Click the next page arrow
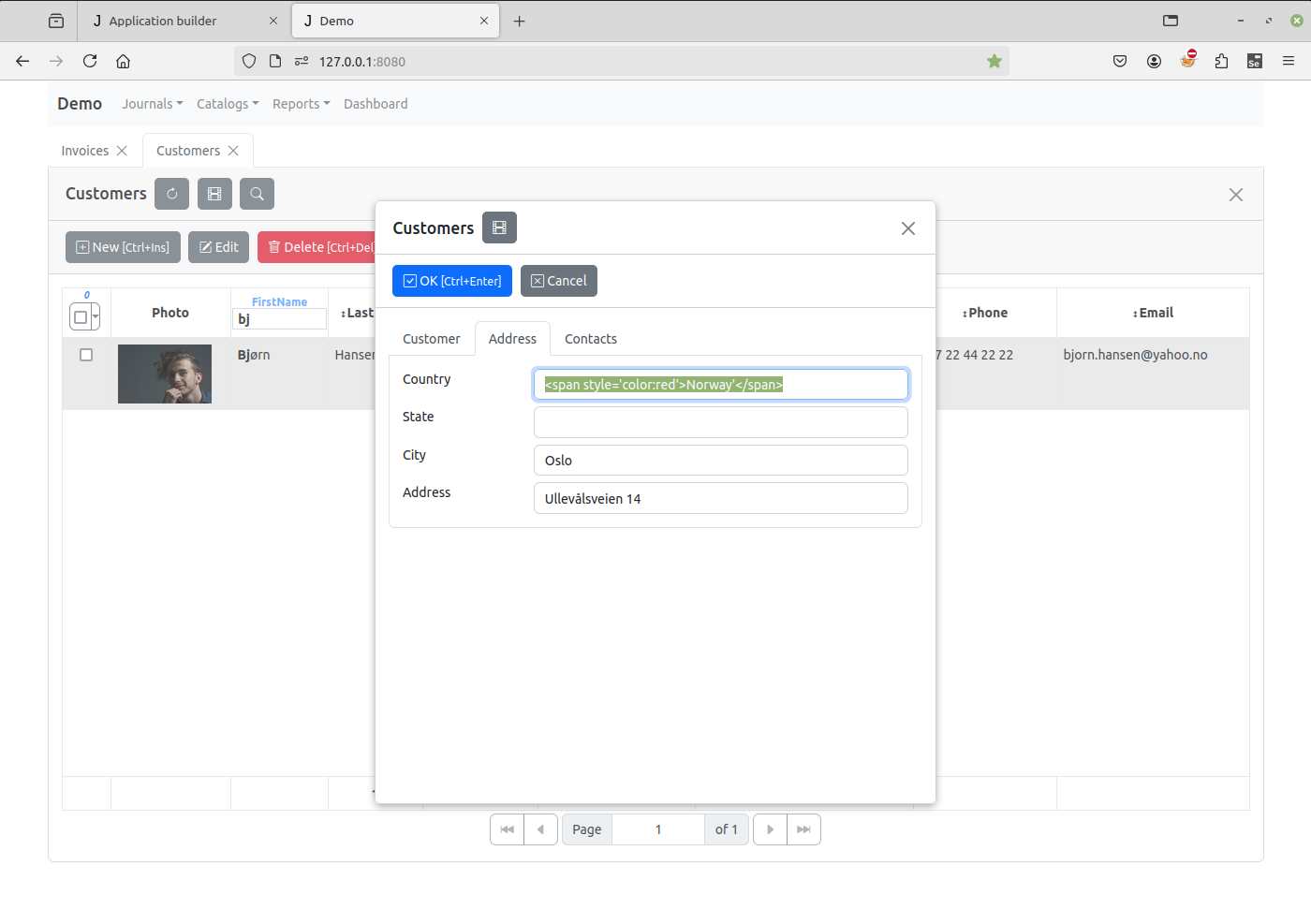1311x924 pixels. click(x=770, y=829)
